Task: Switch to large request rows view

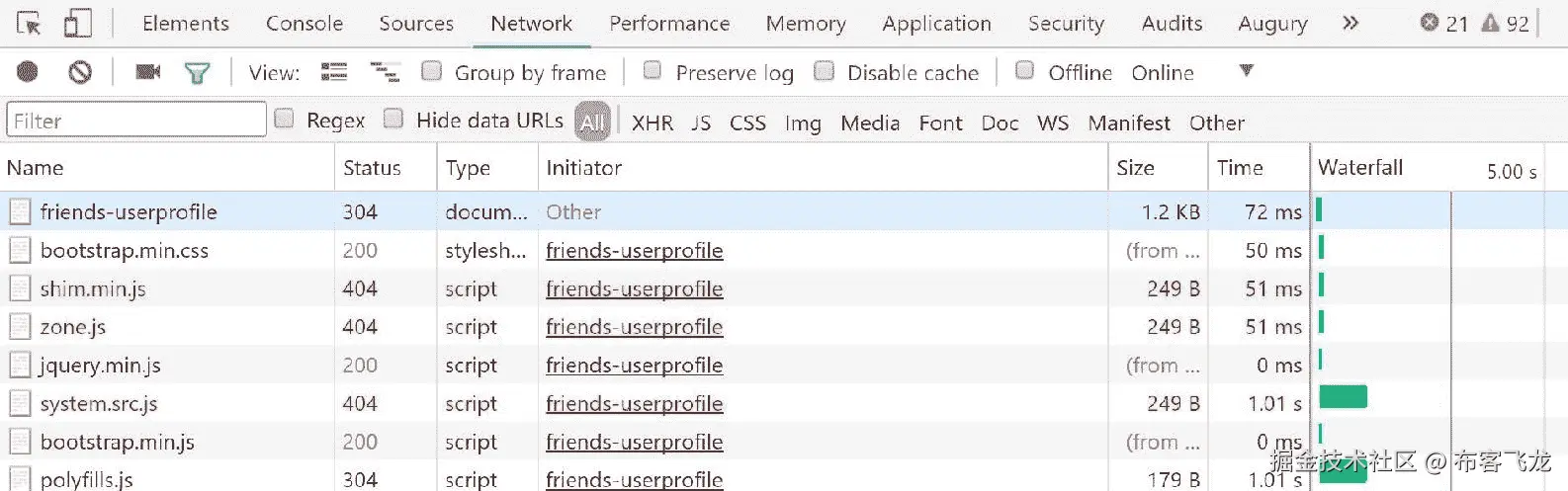Action: tap(334, 72)
